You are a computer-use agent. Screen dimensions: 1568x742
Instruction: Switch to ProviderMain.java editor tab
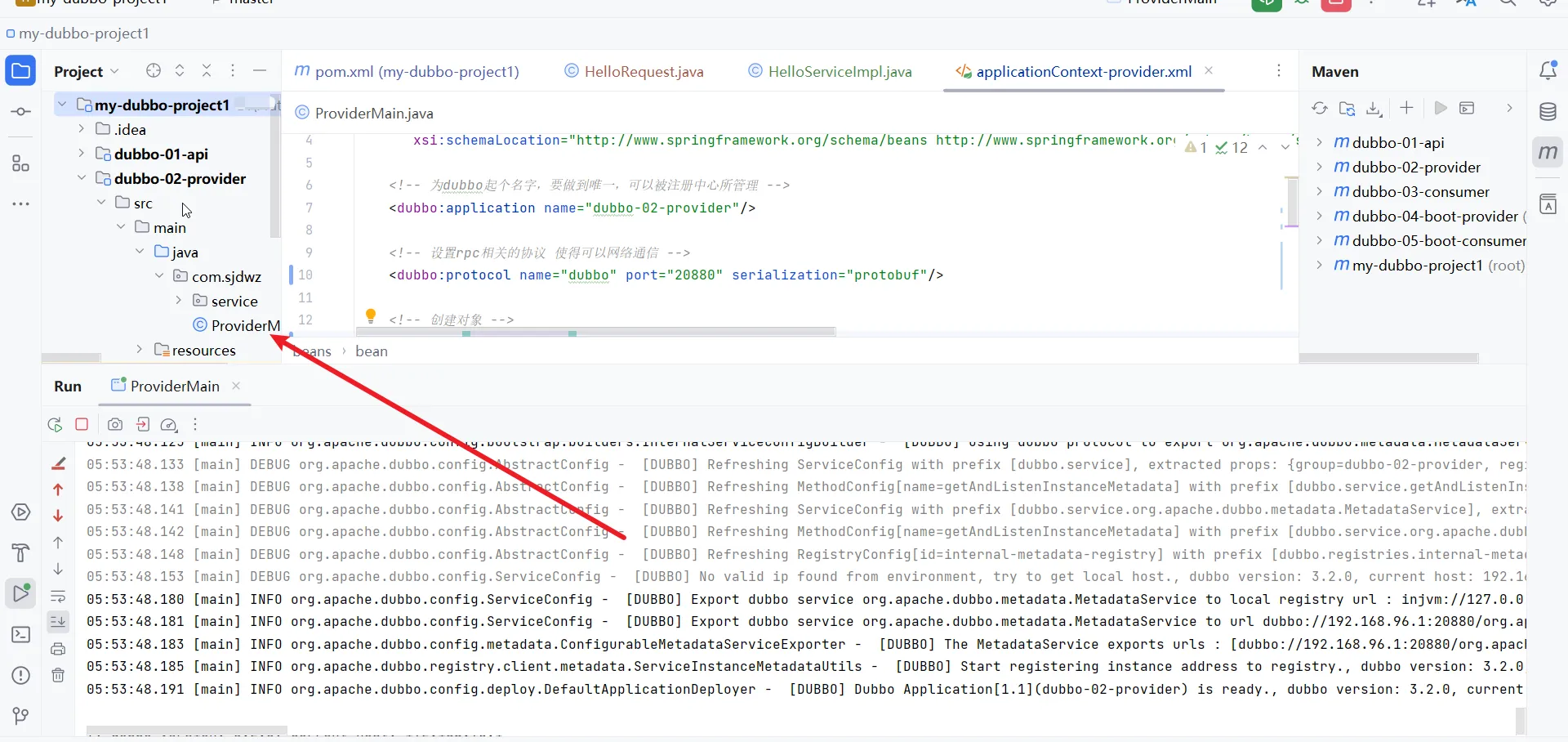click(x=364, y=113)
